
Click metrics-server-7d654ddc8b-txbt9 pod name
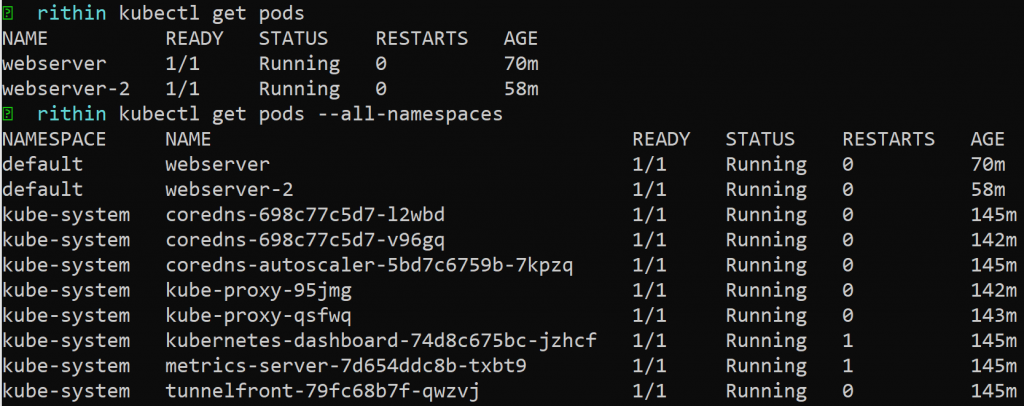346,365
